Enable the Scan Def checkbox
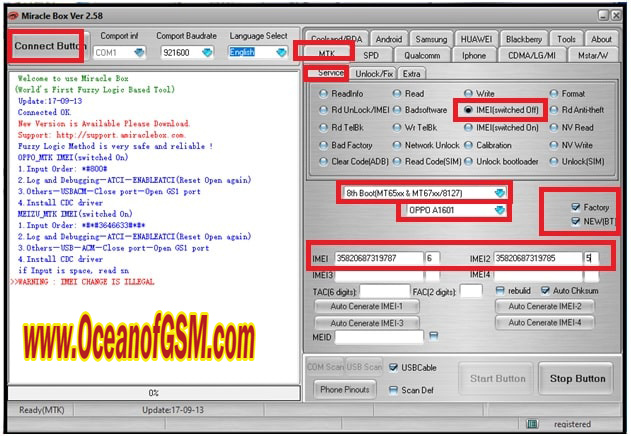631x436 pixels. [393, 390]
